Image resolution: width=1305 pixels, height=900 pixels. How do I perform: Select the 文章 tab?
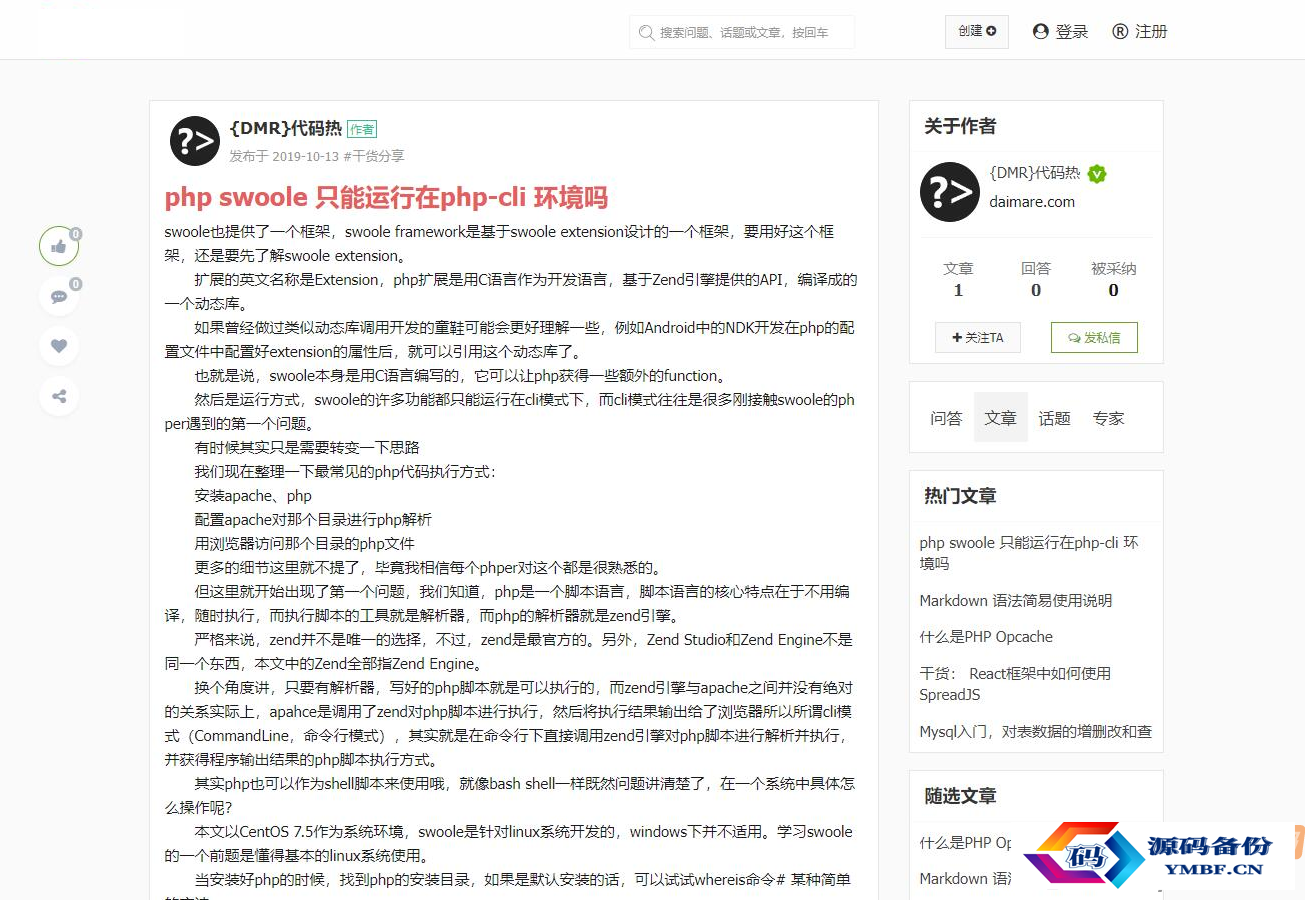tap(1000, 418)
